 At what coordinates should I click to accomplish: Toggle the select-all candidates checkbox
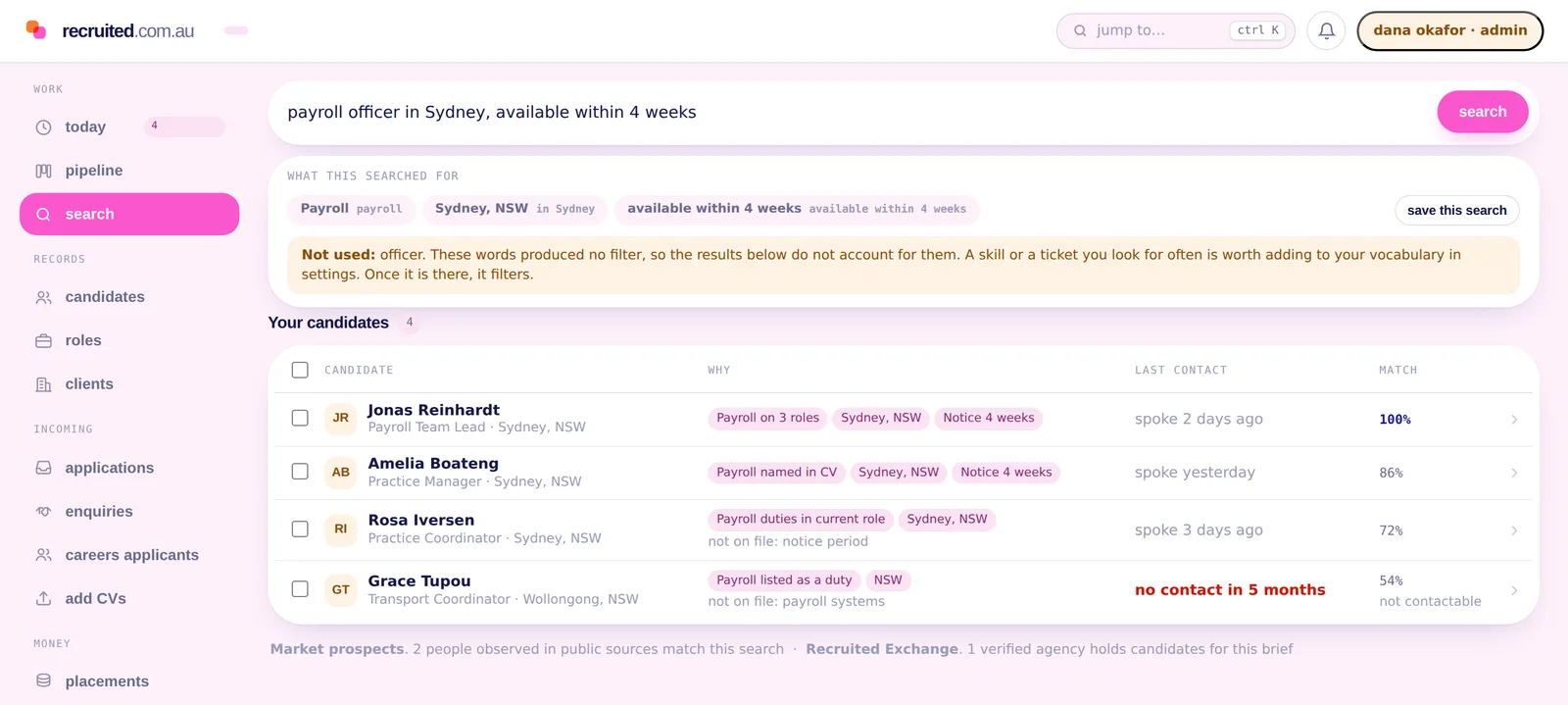pyautogui.click(x=300, y=370)
